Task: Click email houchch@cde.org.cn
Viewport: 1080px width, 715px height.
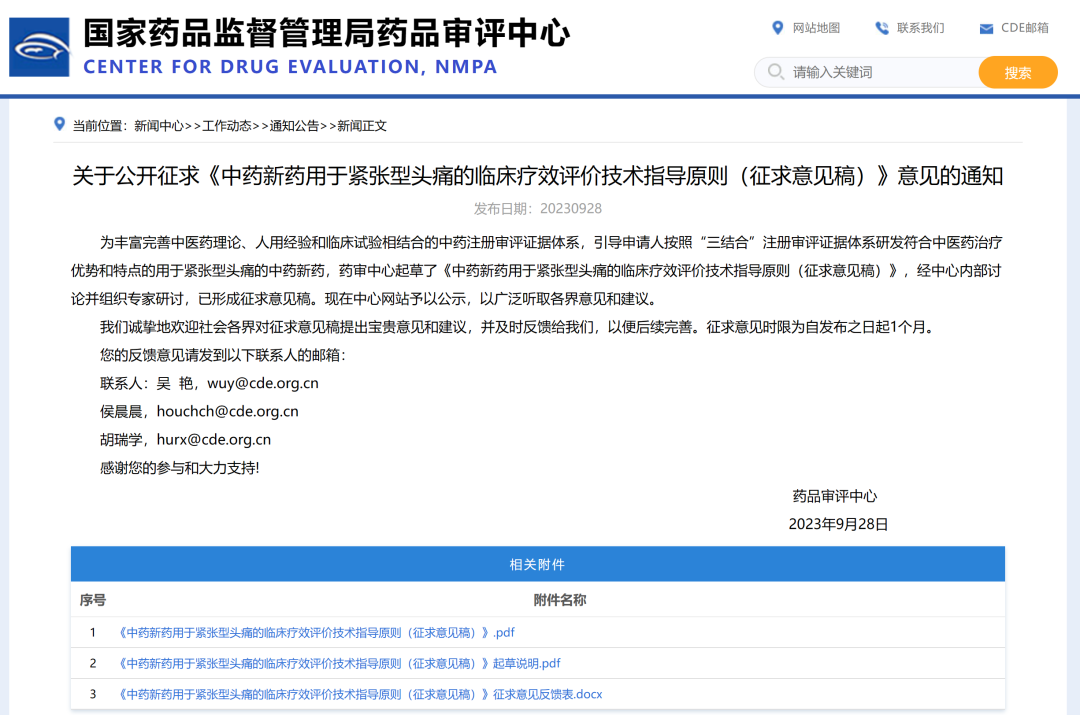Action: click(x=227, y=412)
